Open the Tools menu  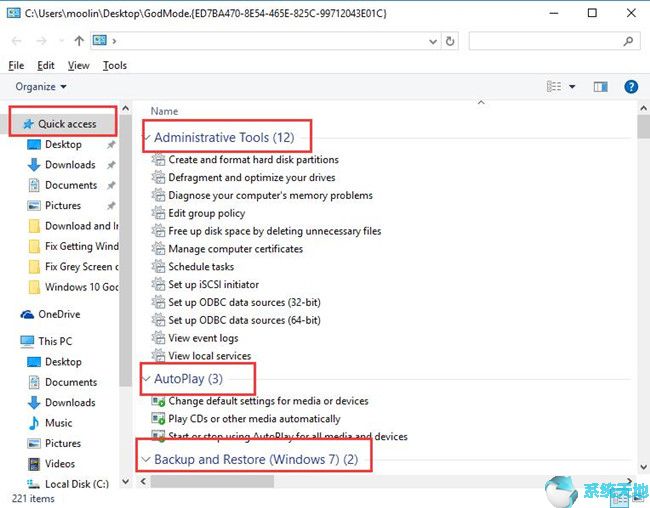tap(115, 65)
